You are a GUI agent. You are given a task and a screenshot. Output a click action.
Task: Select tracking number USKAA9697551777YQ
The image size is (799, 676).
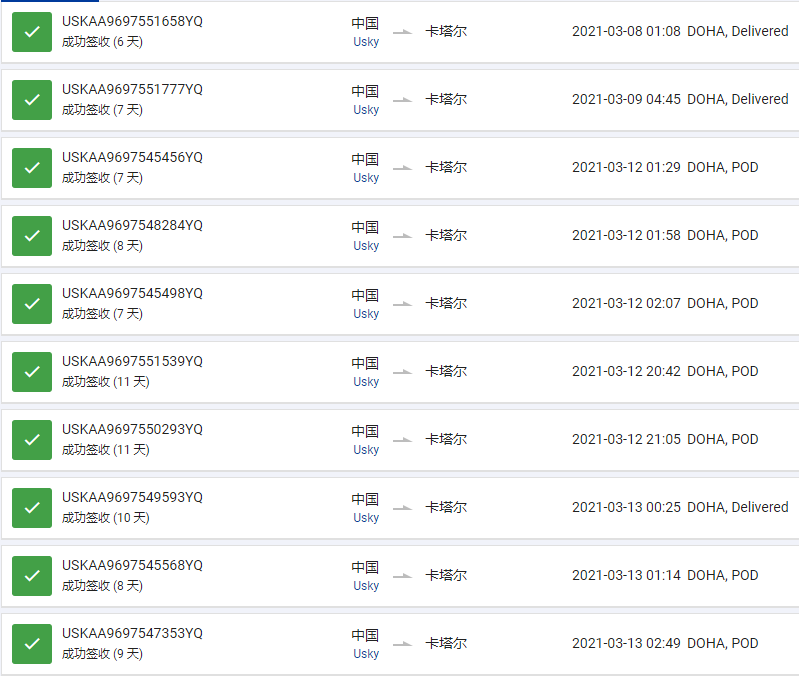coord(132,89)
